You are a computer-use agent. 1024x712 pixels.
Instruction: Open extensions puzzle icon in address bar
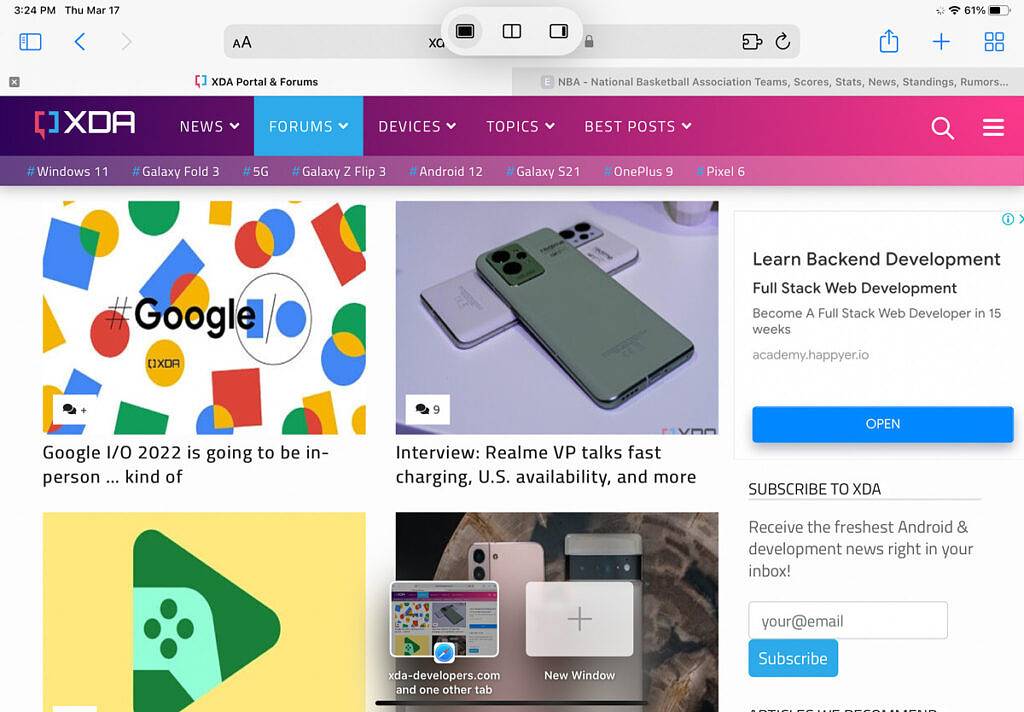click(752, 42)
